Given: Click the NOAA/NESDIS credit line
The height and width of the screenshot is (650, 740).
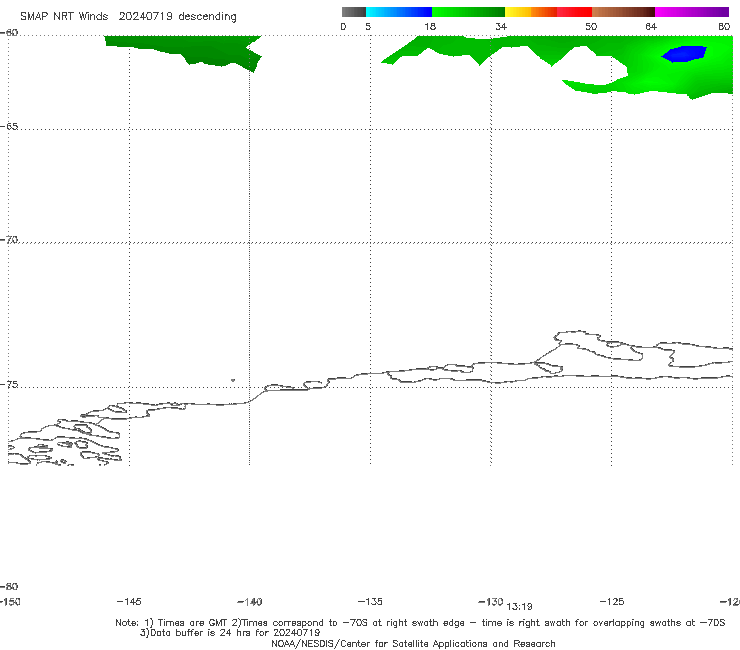Looking at the screenshot, I should (413, 643).
